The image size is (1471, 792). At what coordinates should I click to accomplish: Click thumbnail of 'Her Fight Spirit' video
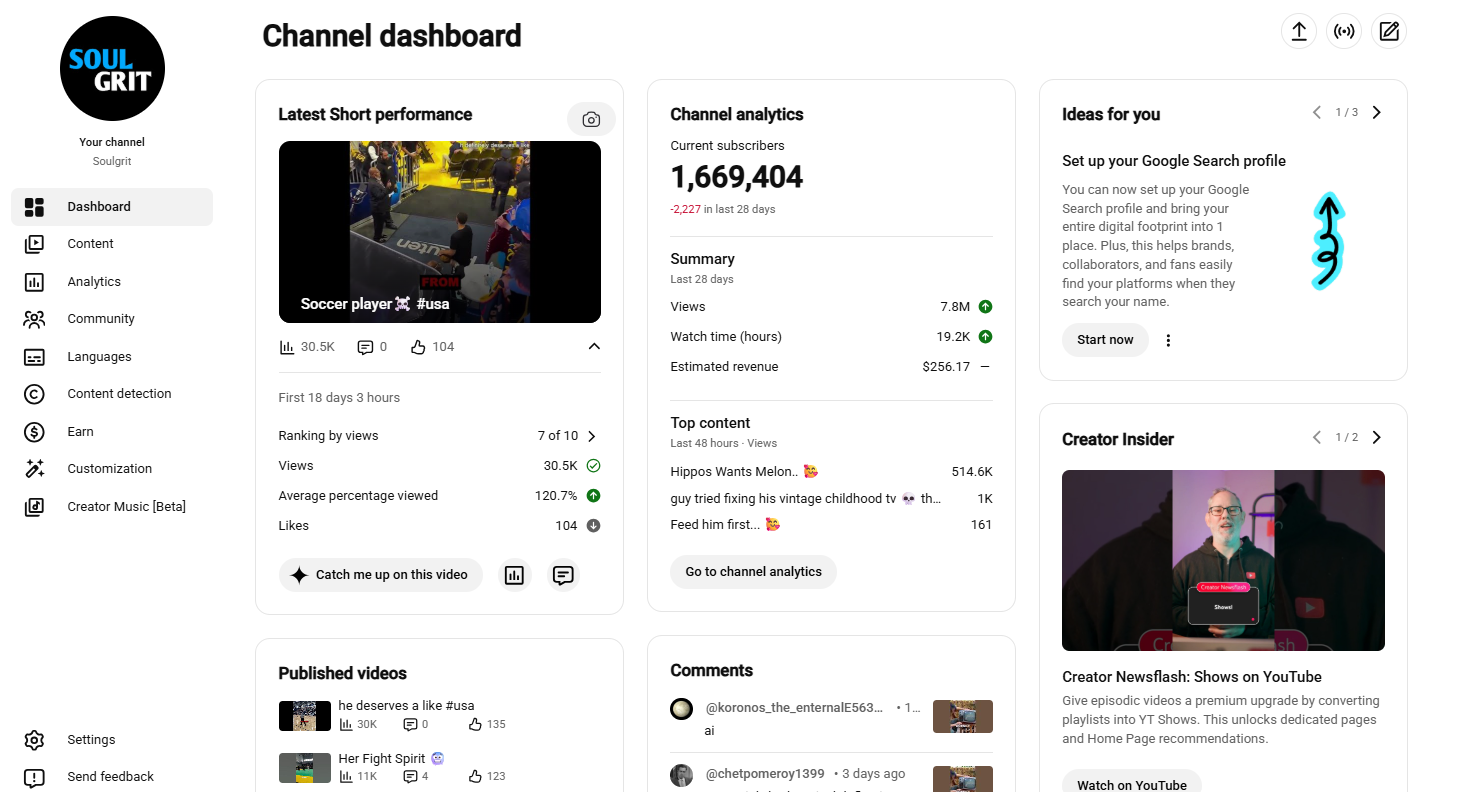click(305, 768)
